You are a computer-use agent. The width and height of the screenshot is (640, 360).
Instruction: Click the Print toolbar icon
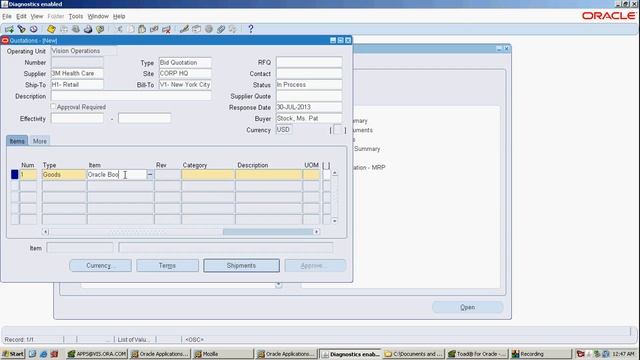(88, 29)
